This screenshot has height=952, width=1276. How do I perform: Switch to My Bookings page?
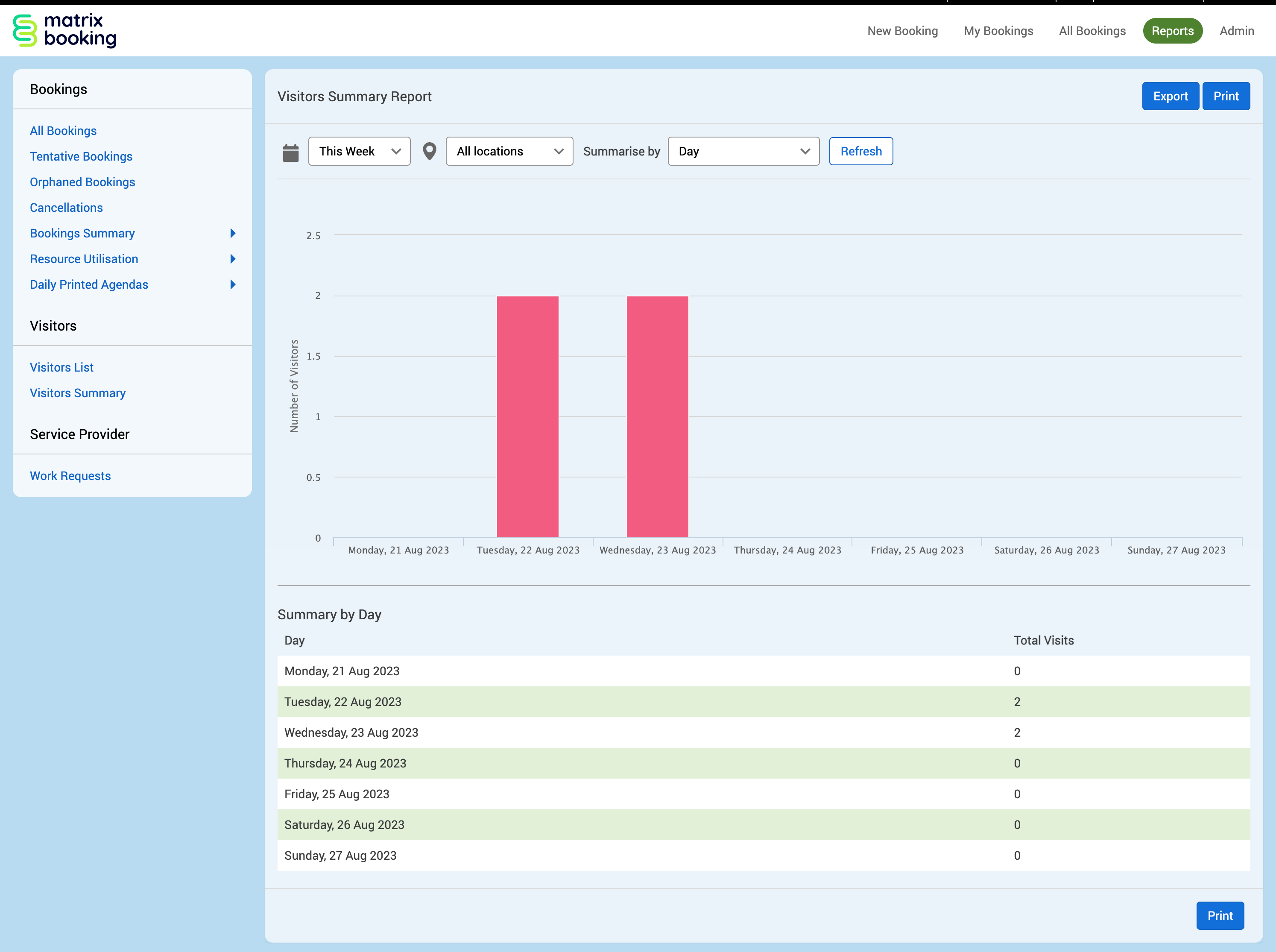[x=998, y=31]
